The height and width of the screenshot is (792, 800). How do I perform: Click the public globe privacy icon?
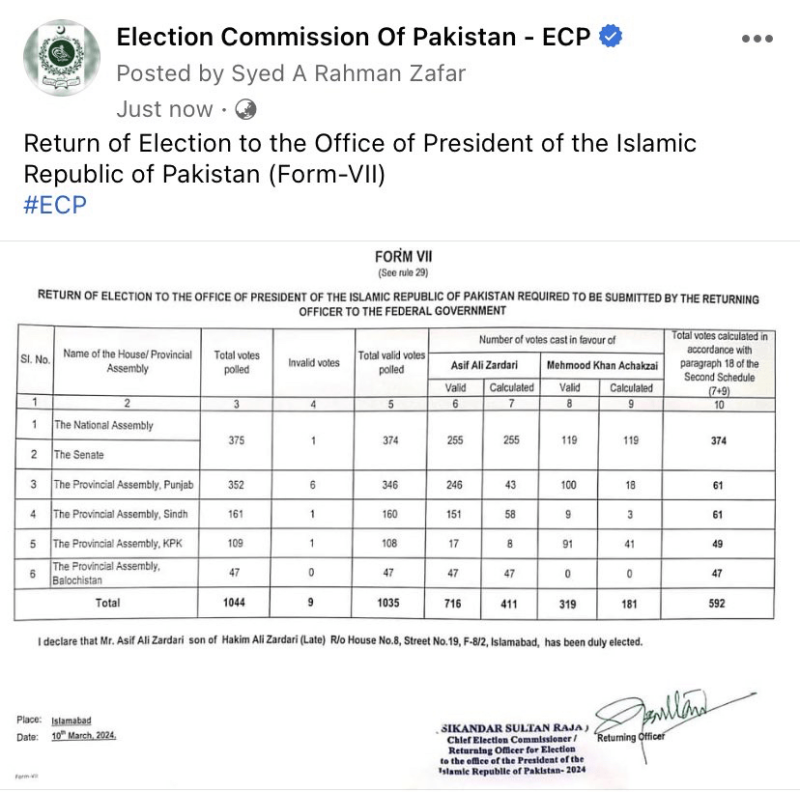coord(245,109)
